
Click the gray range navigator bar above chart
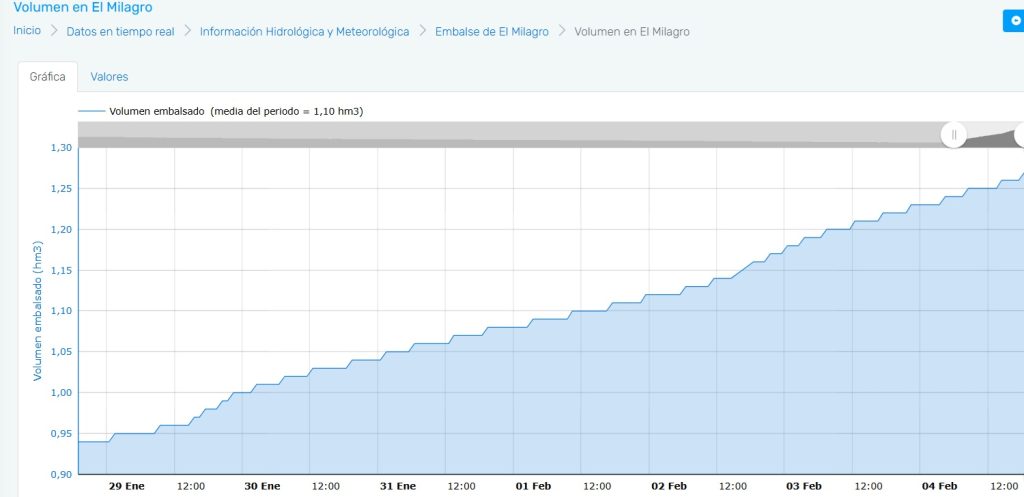[500, 135]
